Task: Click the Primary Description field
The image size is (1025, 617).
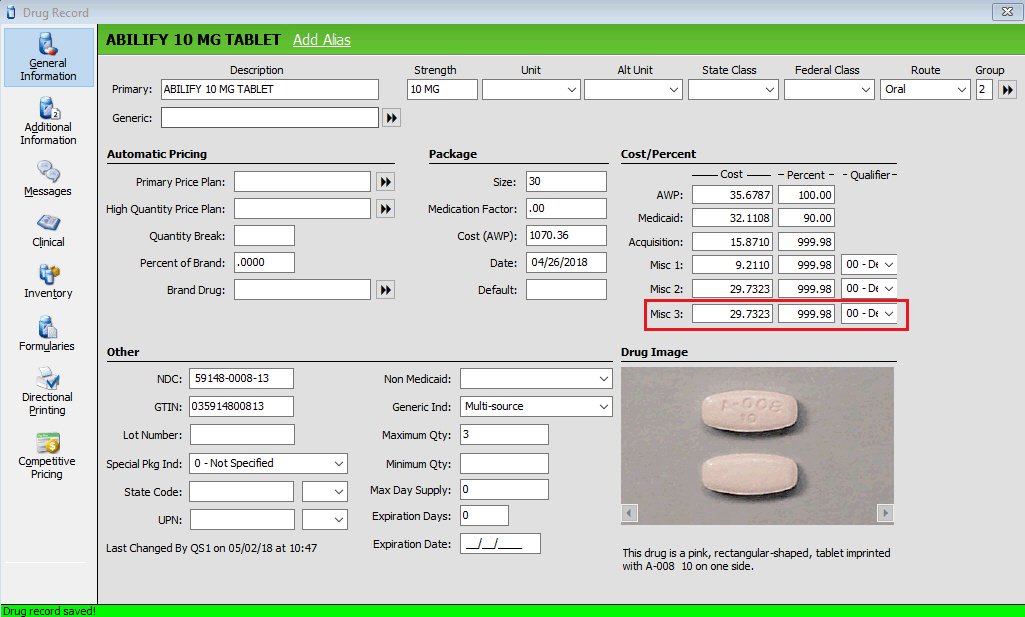Action: (270, 90)
